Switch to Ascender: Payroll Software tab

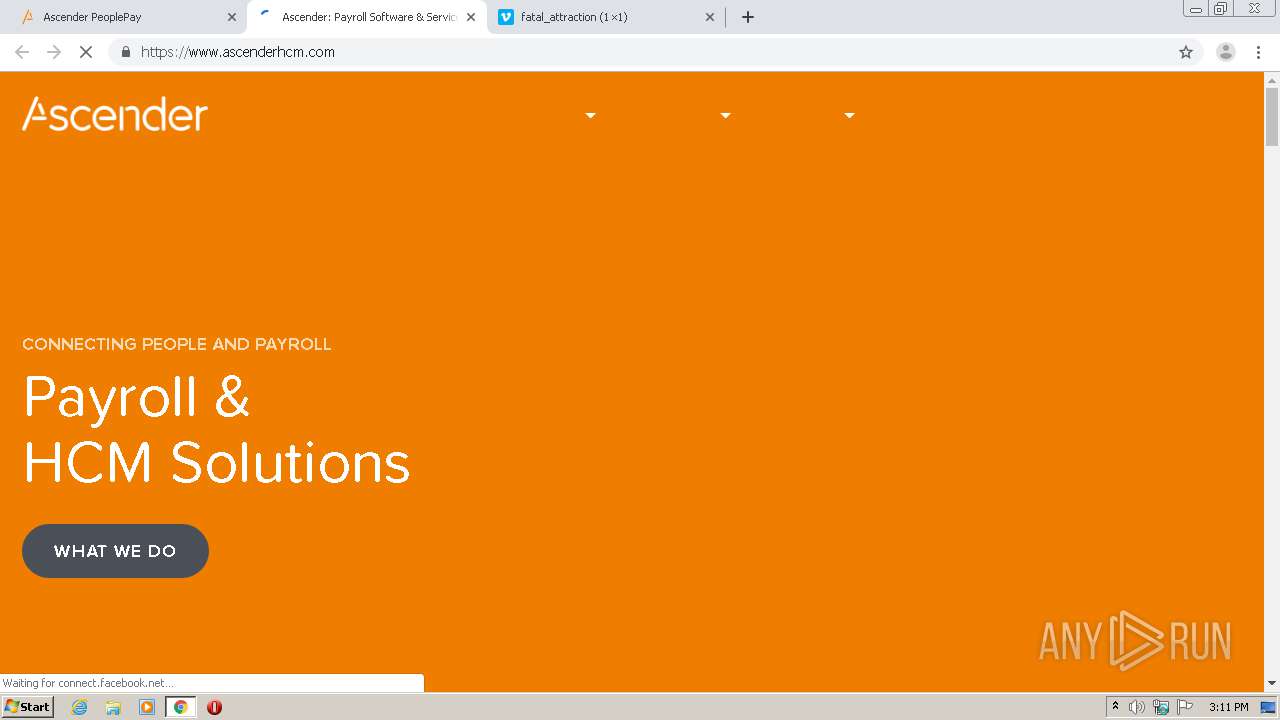click(x=366, y=17)
